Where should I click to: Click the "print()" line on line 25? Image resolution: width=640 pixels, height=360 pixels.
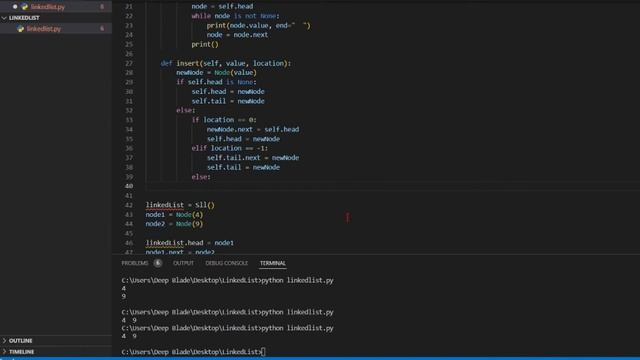click(205, 44)
